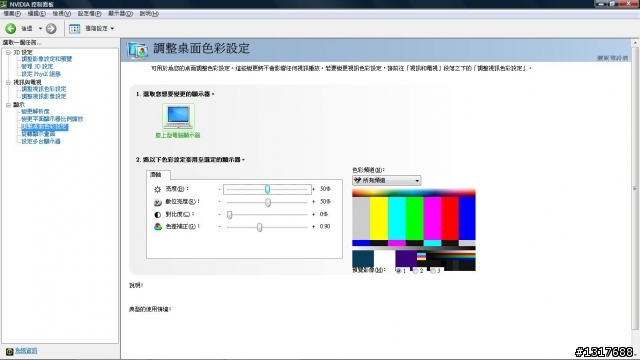
Task: Click the plus sign on 亮度 slider
Action: click(313, 189)
